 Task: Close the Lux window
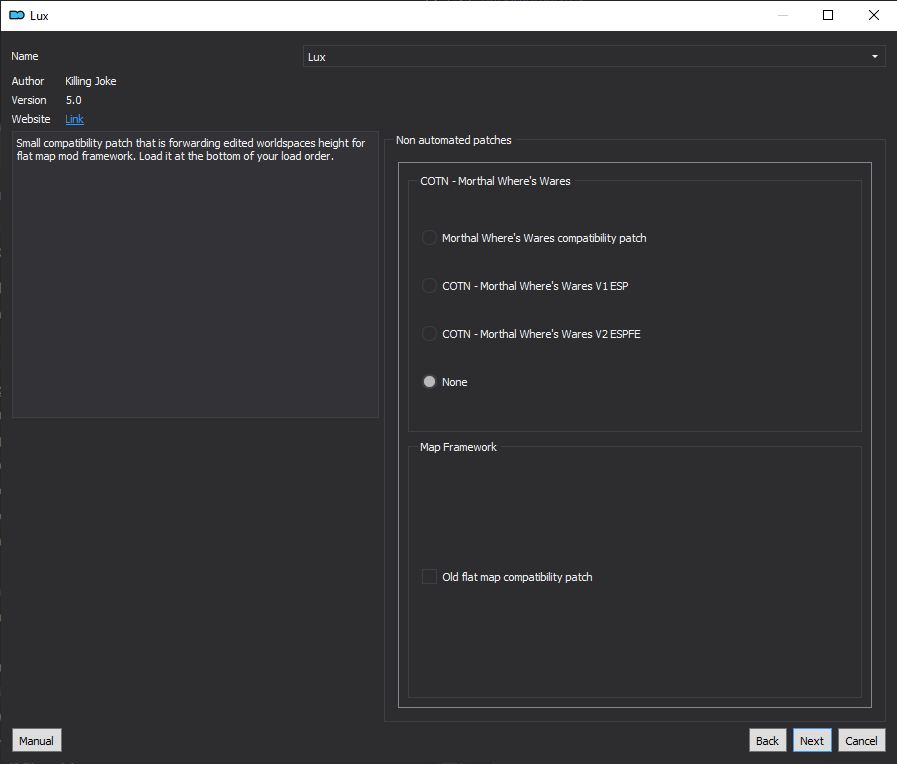(x=874, y=15)
